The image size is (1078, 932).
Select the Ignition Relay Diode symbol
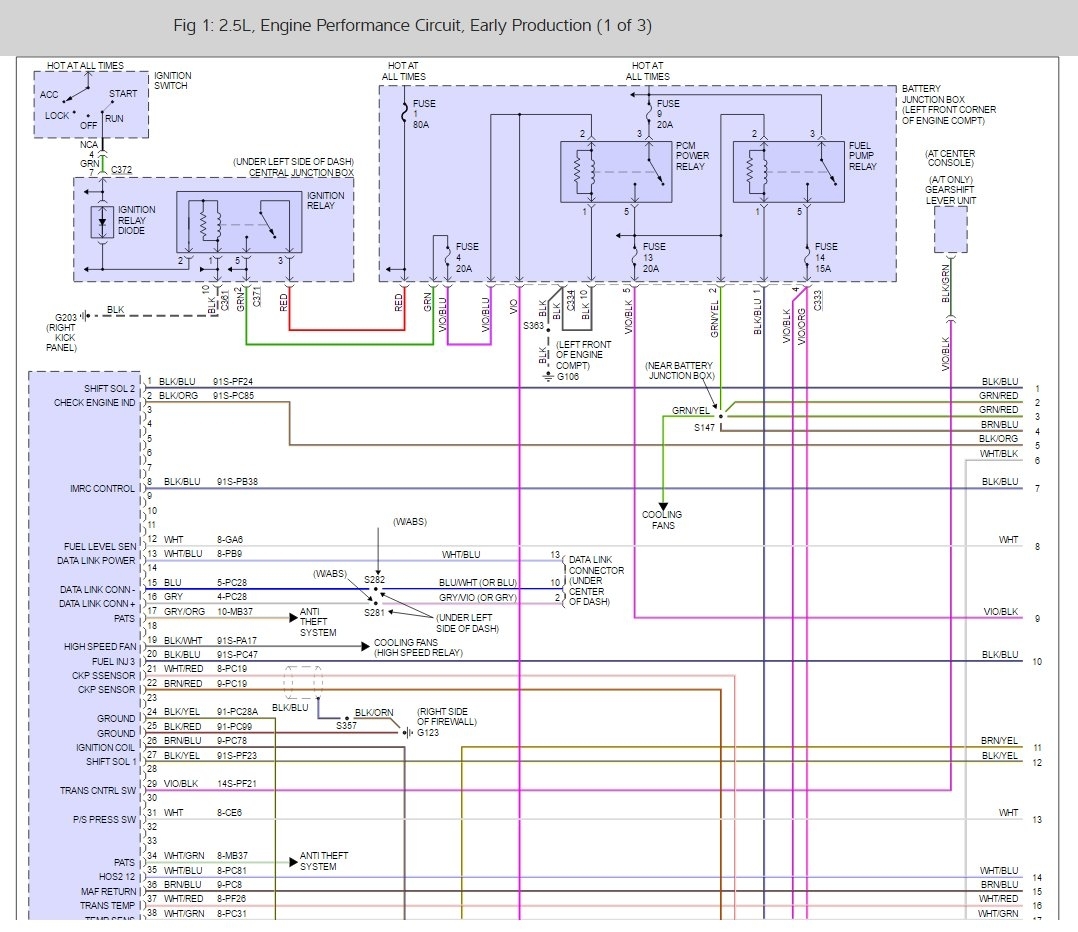104,223
